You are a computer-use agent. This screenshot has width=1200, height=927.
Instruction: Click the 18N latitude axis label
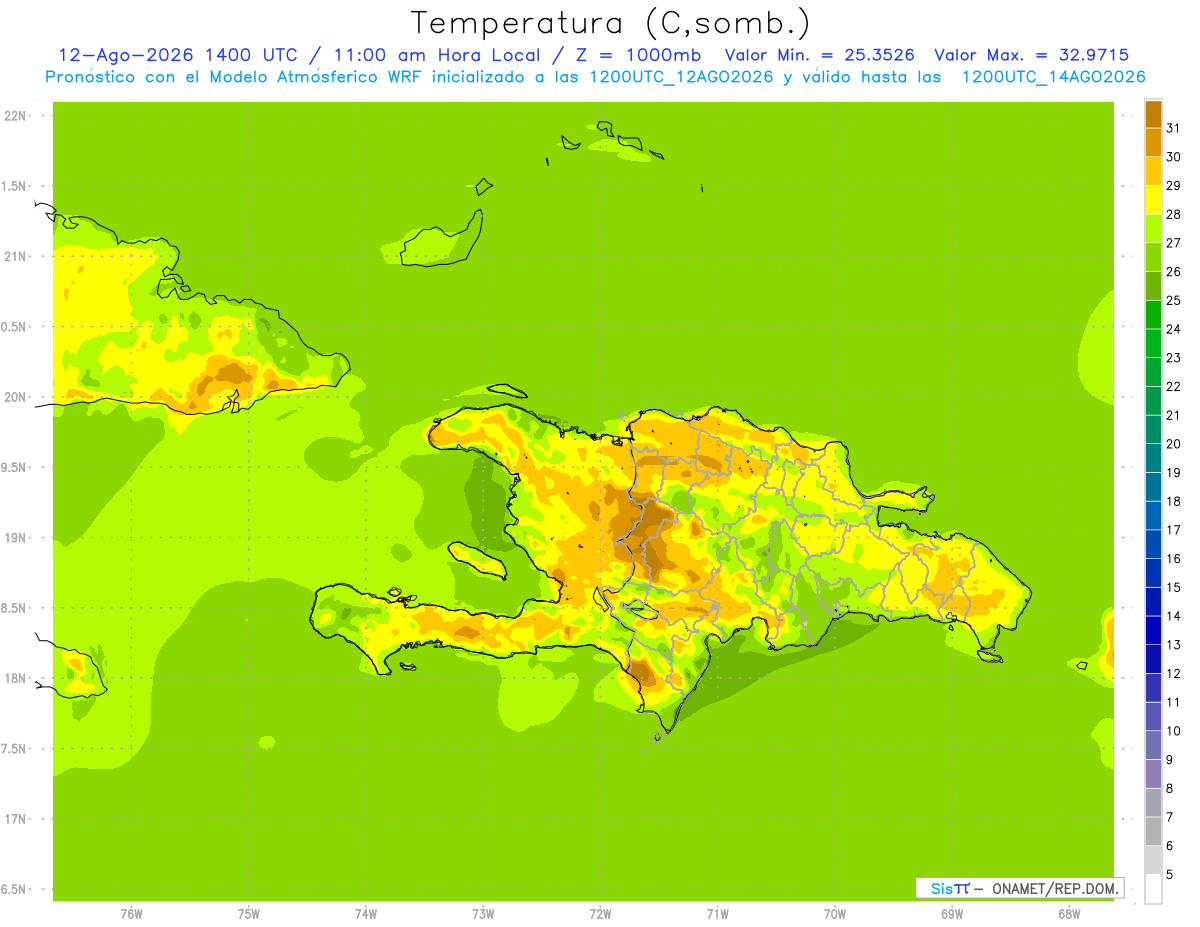[15, 679]
